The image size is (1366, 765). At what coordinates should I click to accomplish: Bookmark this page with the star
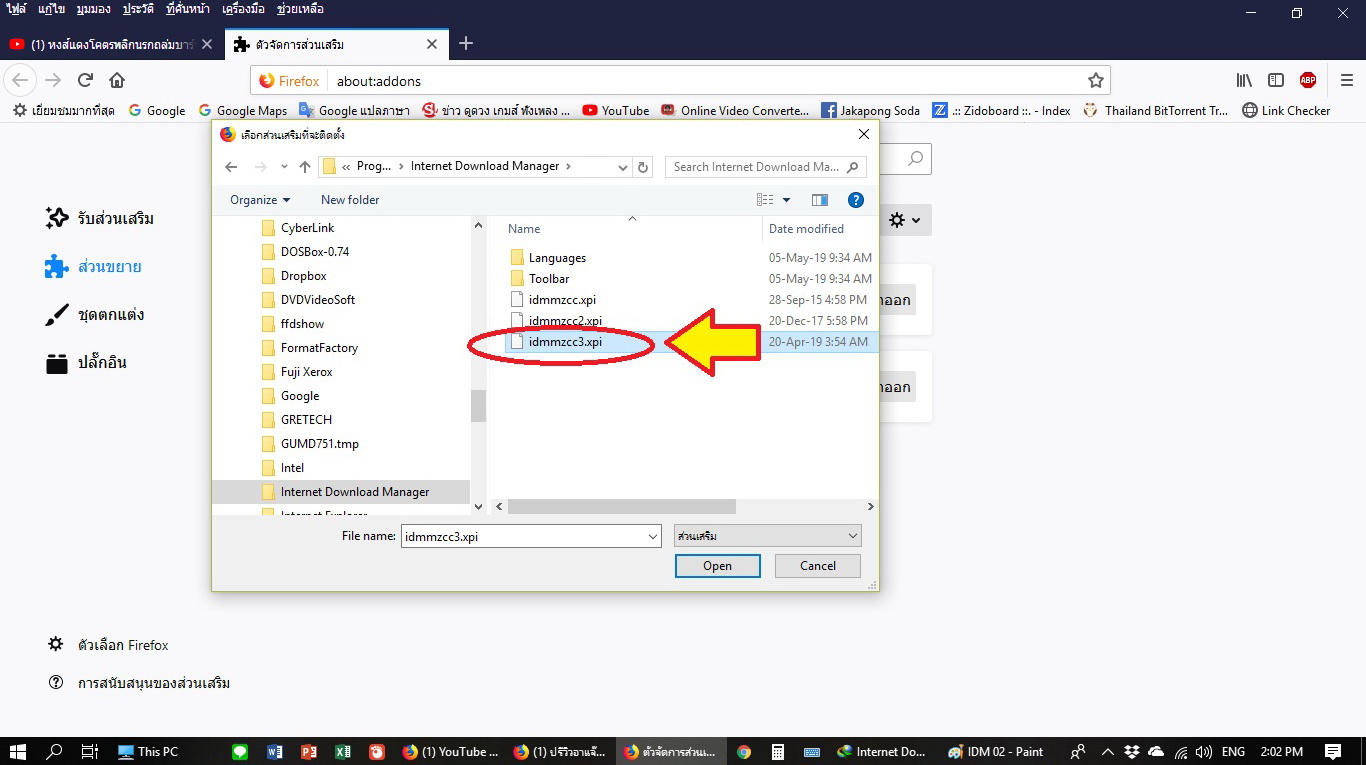point(1095,80)
